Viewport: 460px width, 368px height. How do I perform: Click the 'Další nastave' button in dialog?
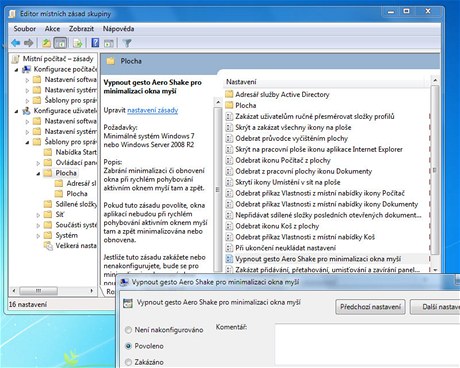click(435, 307)
